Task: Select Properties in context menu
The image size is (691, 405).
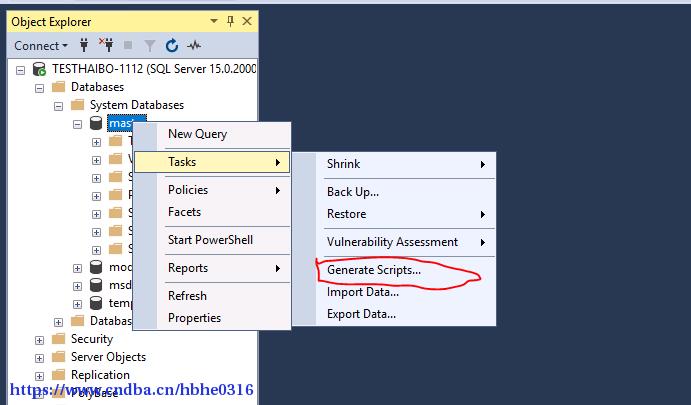Action: tap(194, 318)
